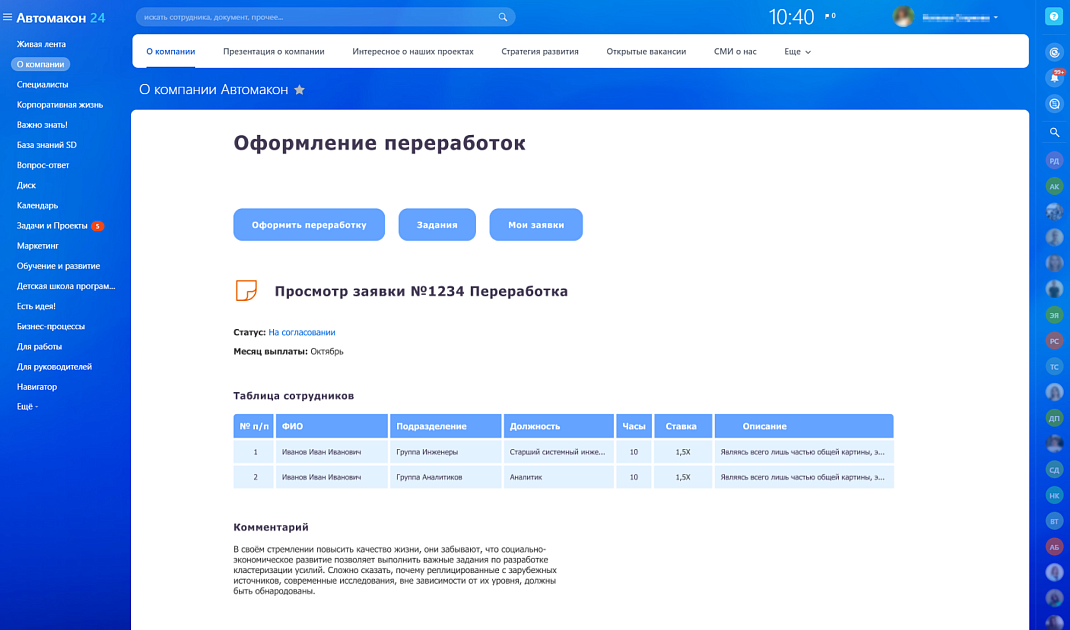Open Задачи и Проекты in the sidebar
1070x630 pixels.
(52, 226)
